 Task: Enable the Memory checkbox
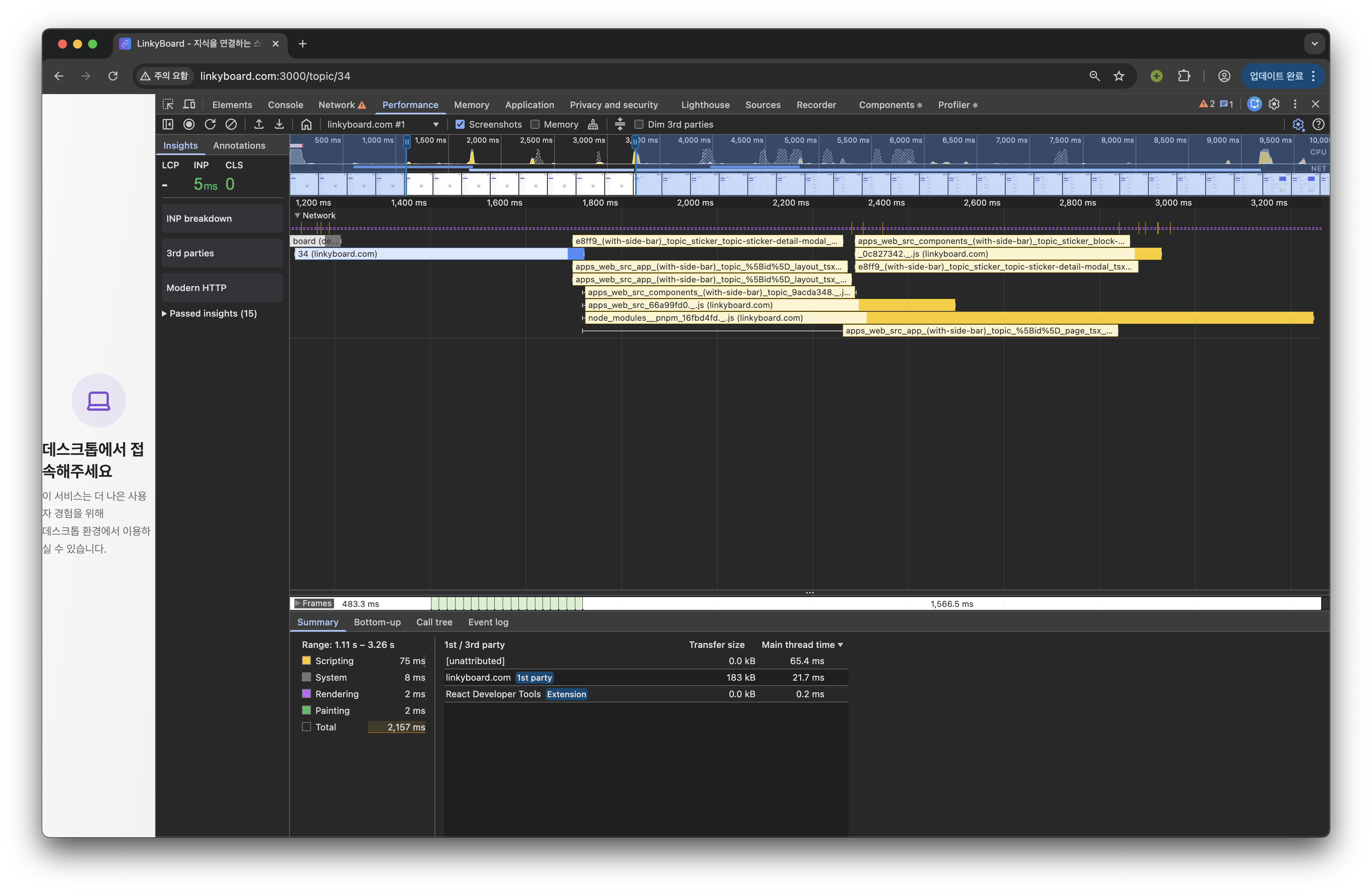coord(535,124)
